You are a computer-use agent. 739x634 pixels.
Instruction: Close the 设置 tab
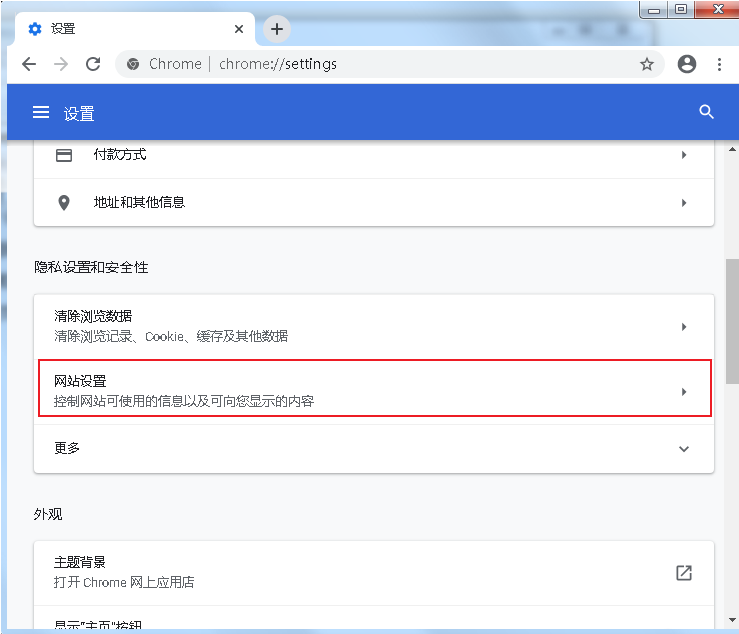coord(239,29)
